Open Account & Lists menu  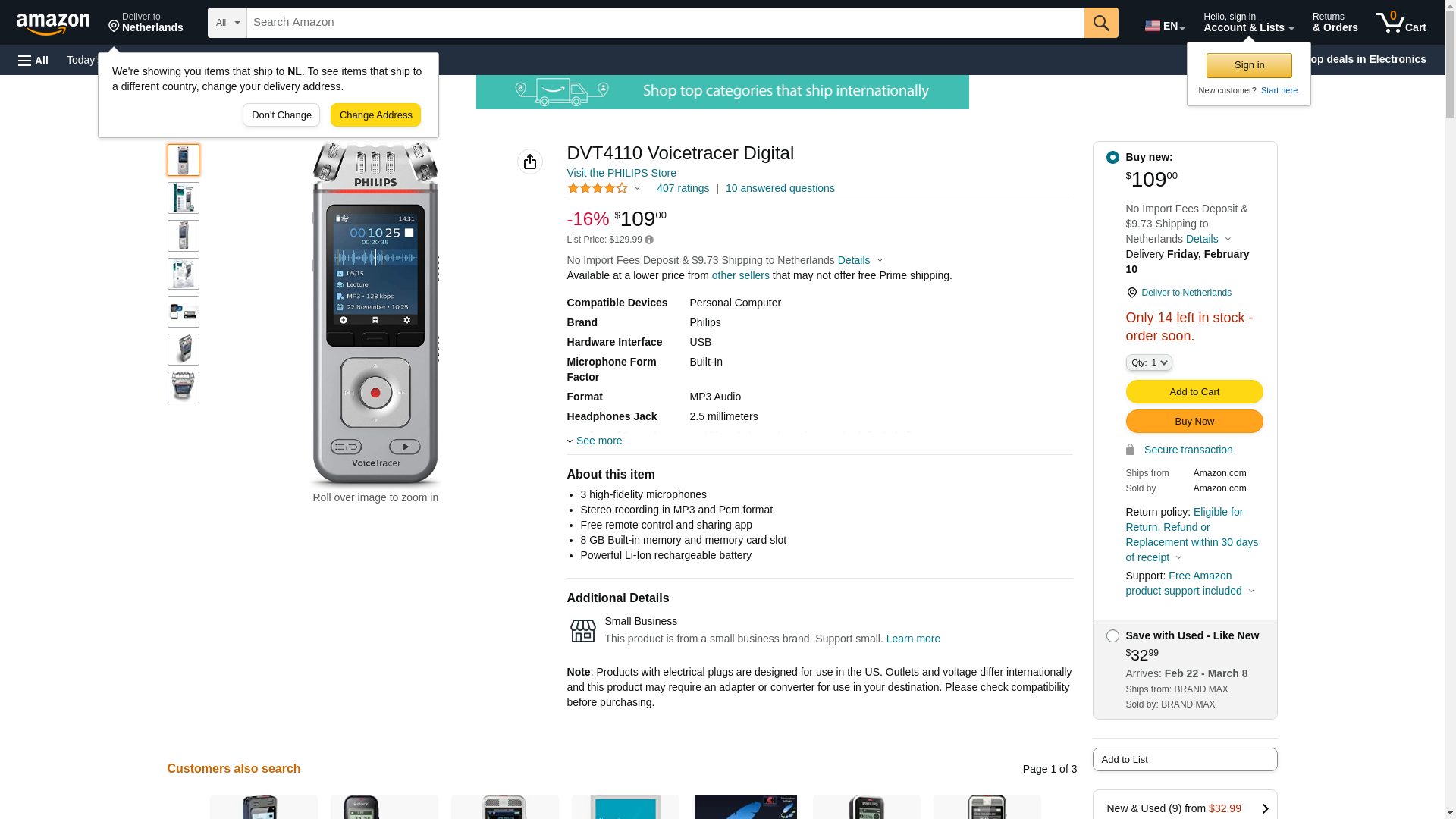pyautogui.click(x=1247, y=23)
